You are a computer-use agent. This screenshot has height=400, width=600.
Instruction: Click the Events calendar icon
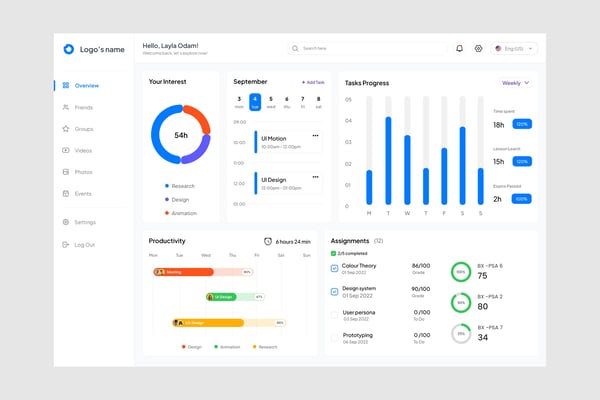66,194
